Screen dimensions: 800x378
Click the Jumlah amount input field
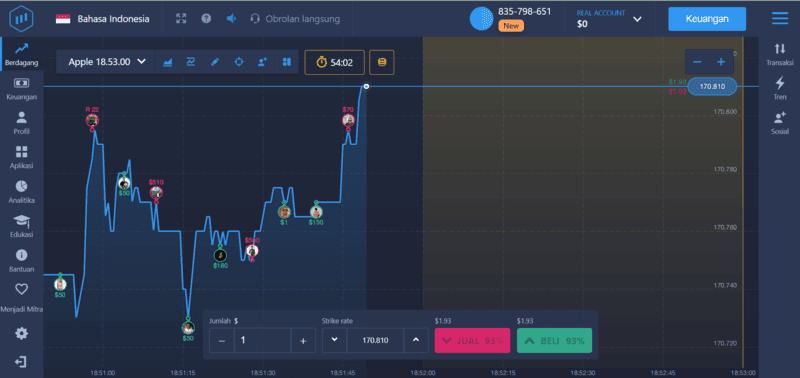pyautogui.click(x=262, y=340)
